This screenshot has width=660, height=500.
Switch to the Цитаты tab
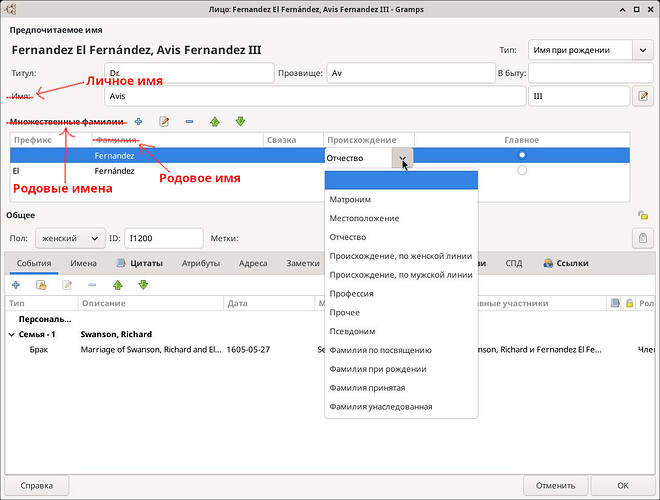(x=140, y=263)
